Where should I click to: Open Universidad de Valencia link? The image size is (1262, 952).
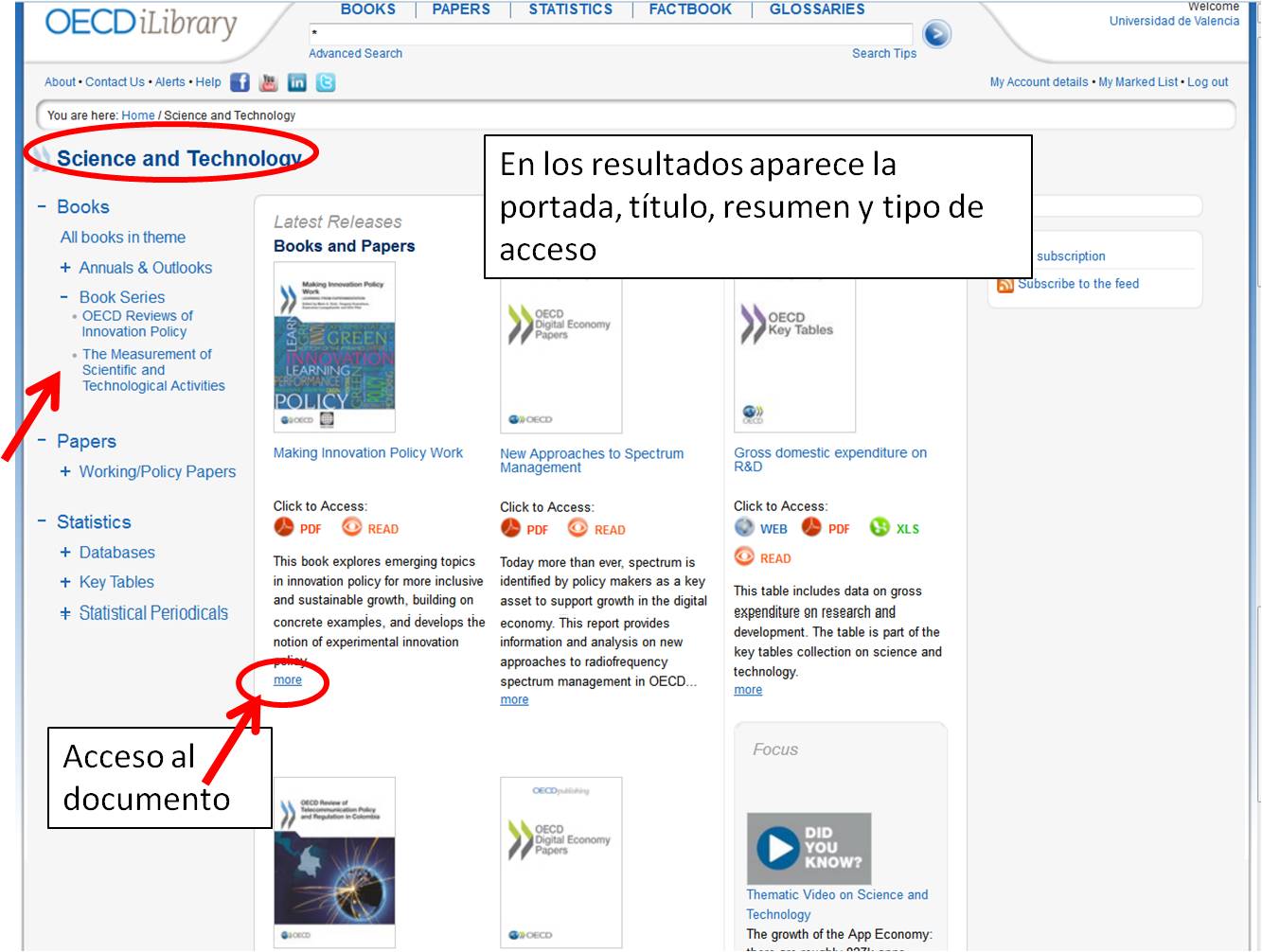tap(1174, 21)
